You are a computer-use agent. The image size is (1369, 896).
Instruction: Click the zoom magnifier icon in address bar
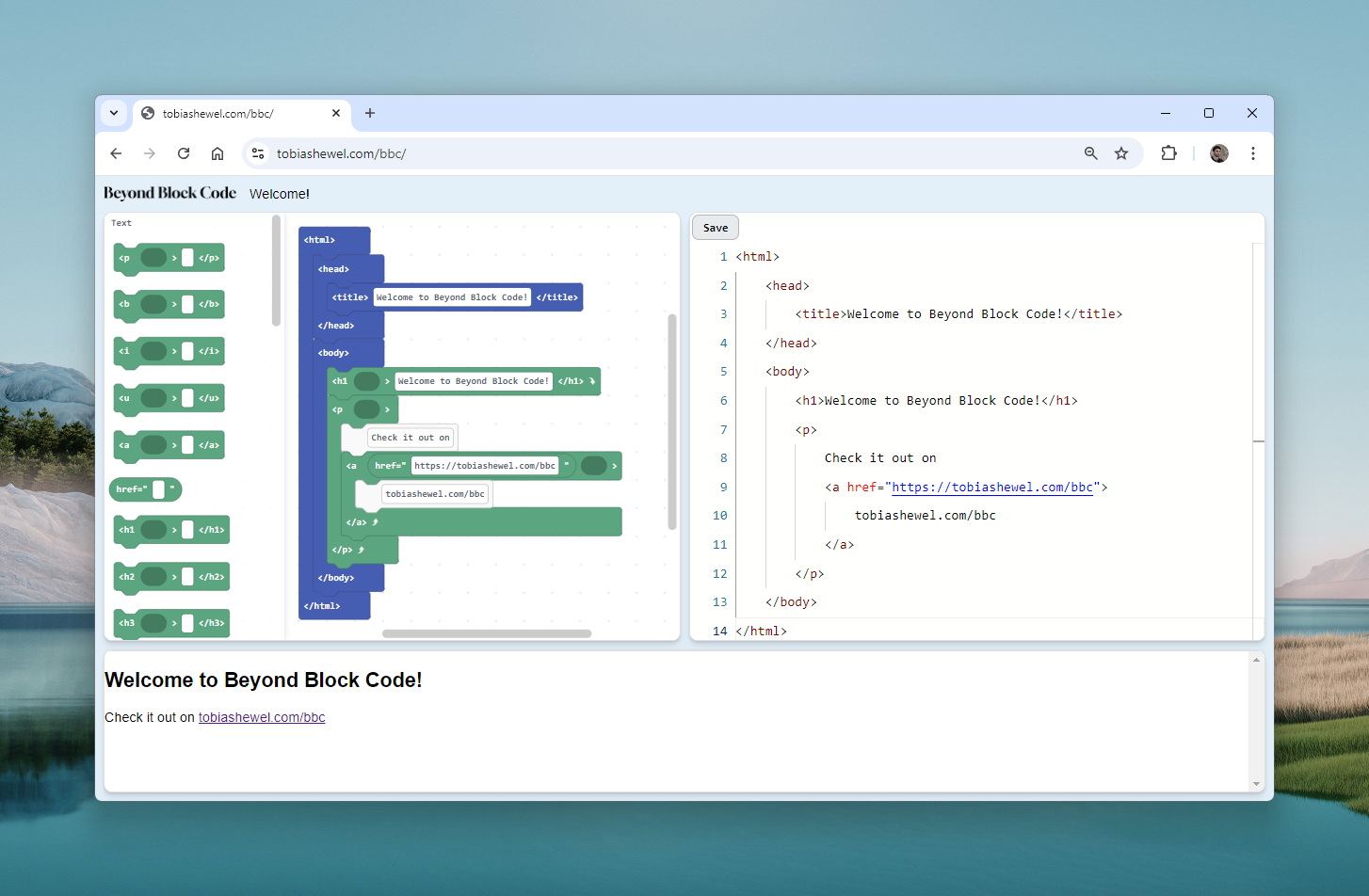(x=1090, y=153)
